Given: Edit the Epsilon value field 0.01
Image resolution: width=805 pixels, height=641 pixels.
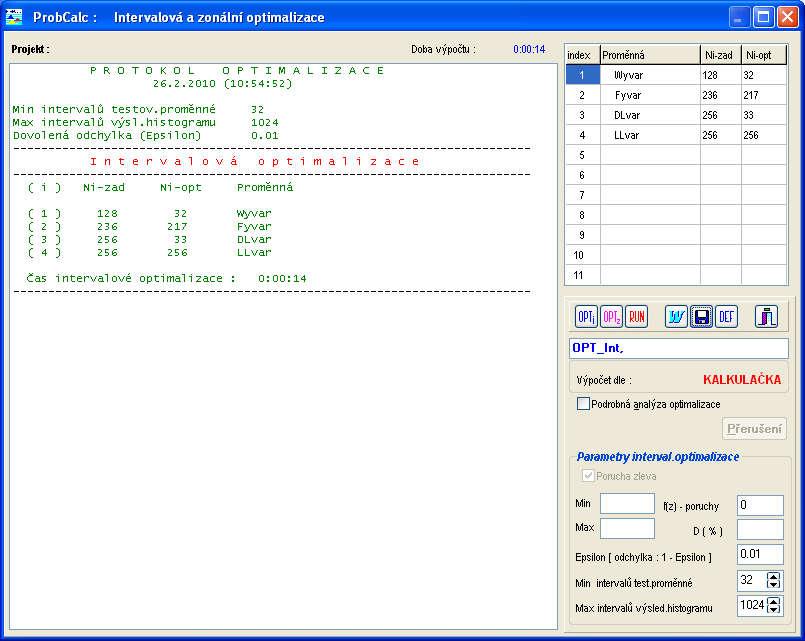Looking at the screenshot, I should (760, 554).
